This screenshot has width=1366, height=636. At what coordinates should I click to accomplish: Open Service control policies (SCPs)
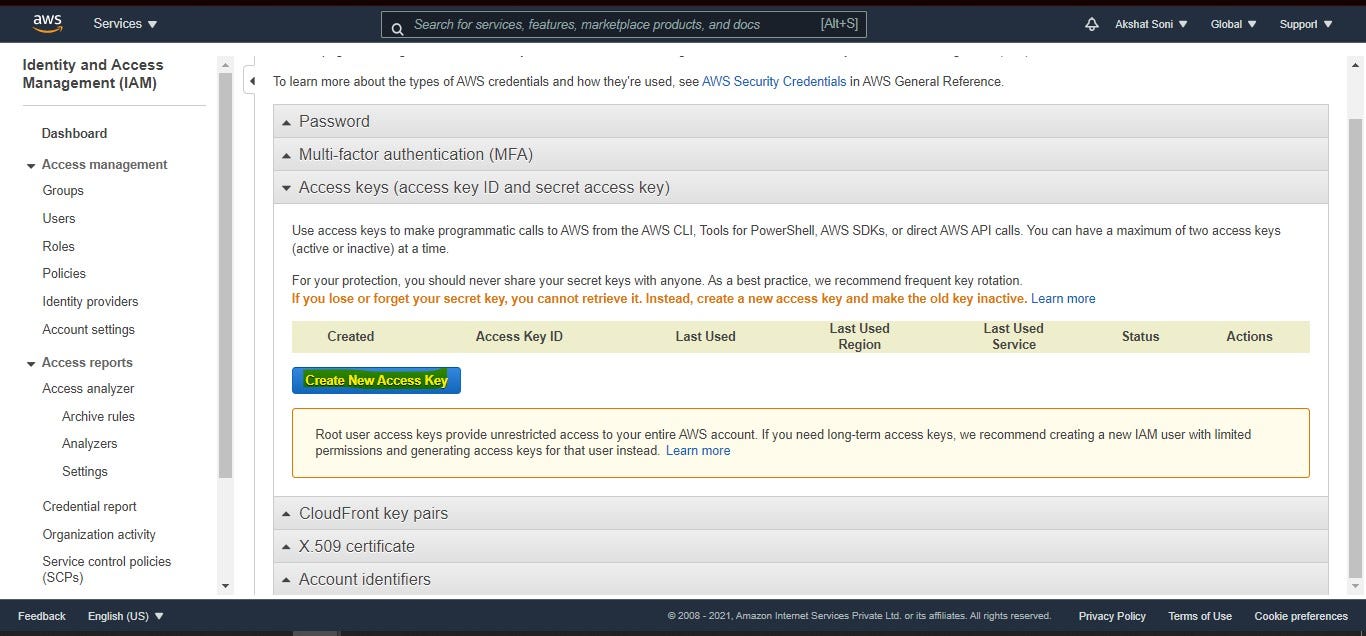(x=106, y=569)
